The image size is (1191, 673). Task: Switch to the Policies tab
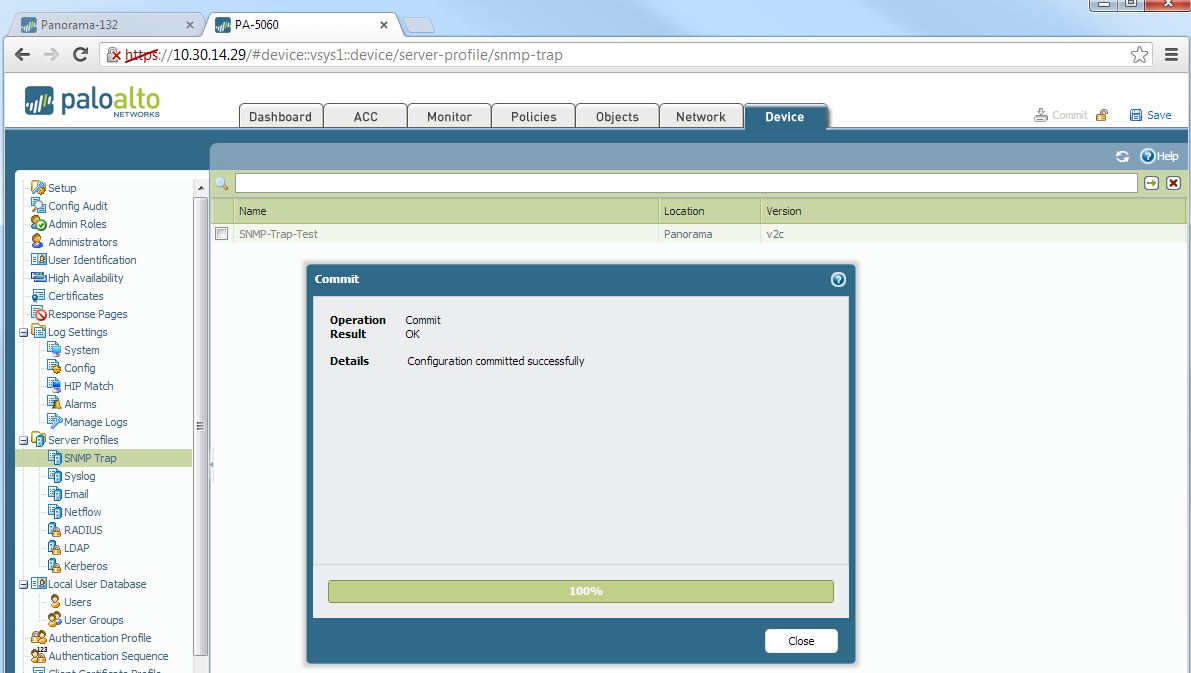(533, 116)
